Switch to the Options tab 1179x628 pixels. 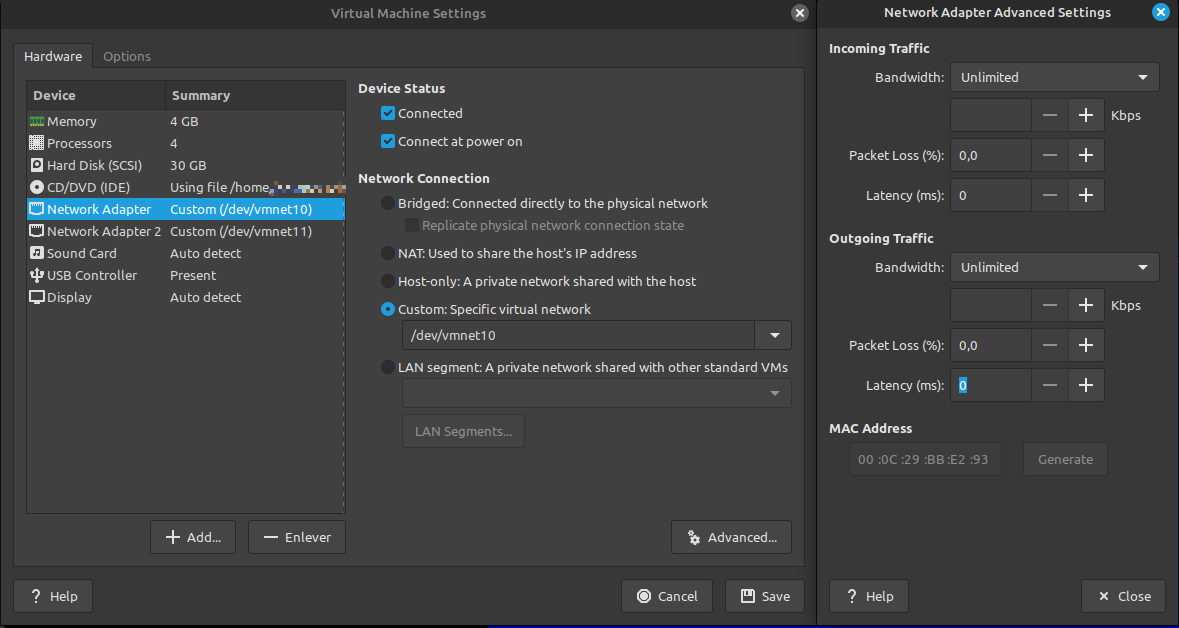[127, 56]
